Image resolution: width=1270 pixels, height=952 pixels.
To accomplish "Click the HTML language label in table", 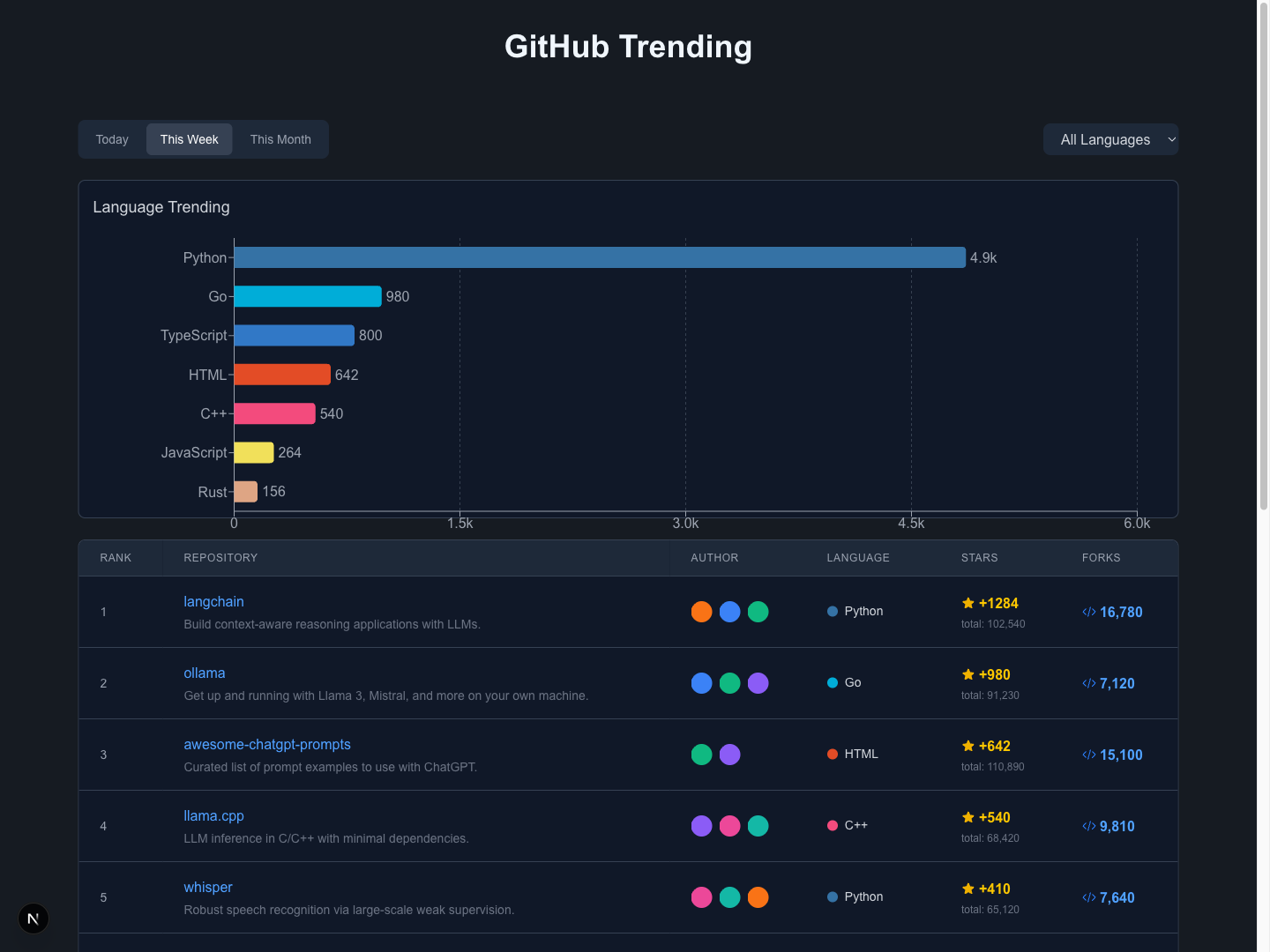I will point(862,754).
